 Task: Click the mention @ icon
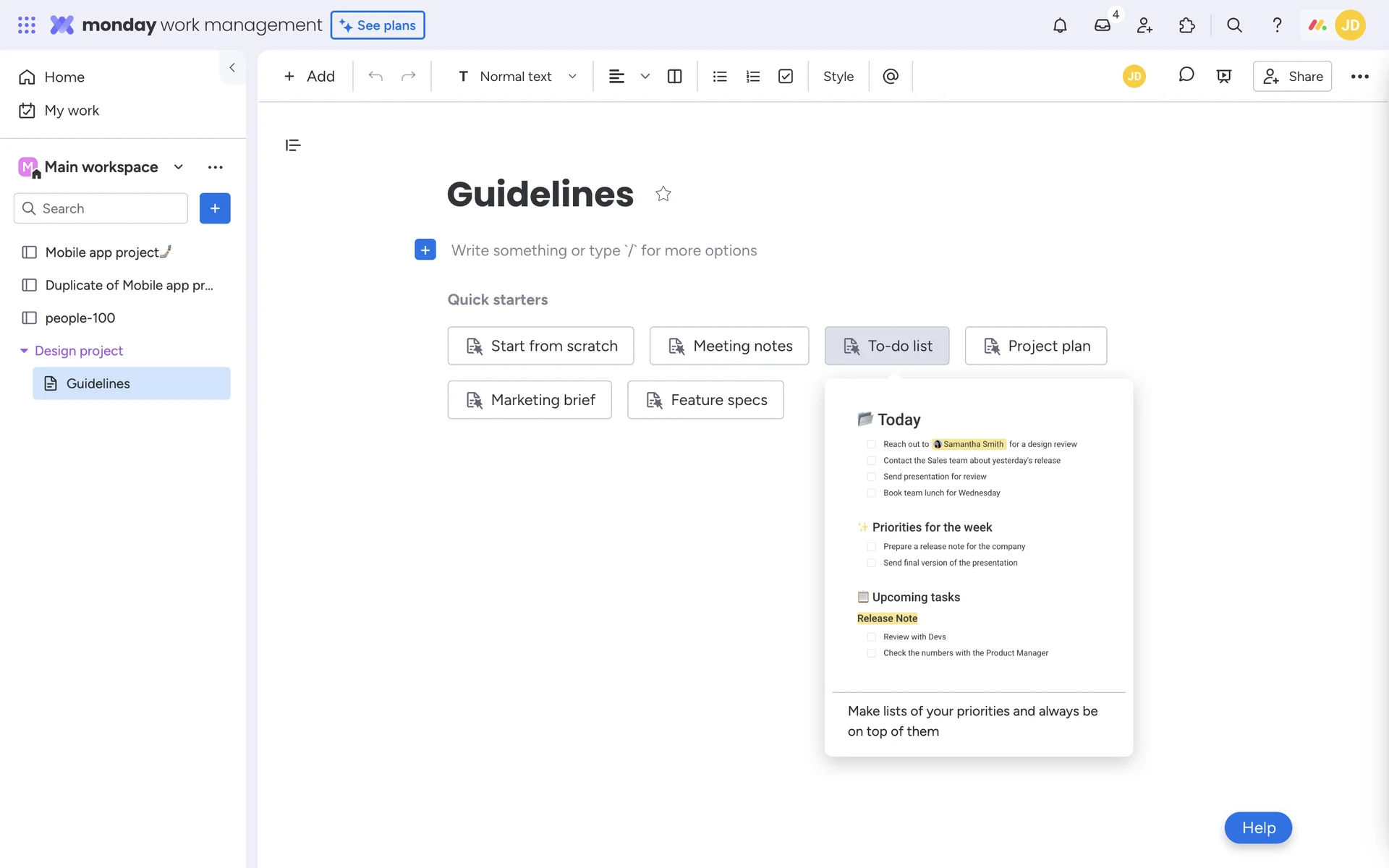click(891, 76)
